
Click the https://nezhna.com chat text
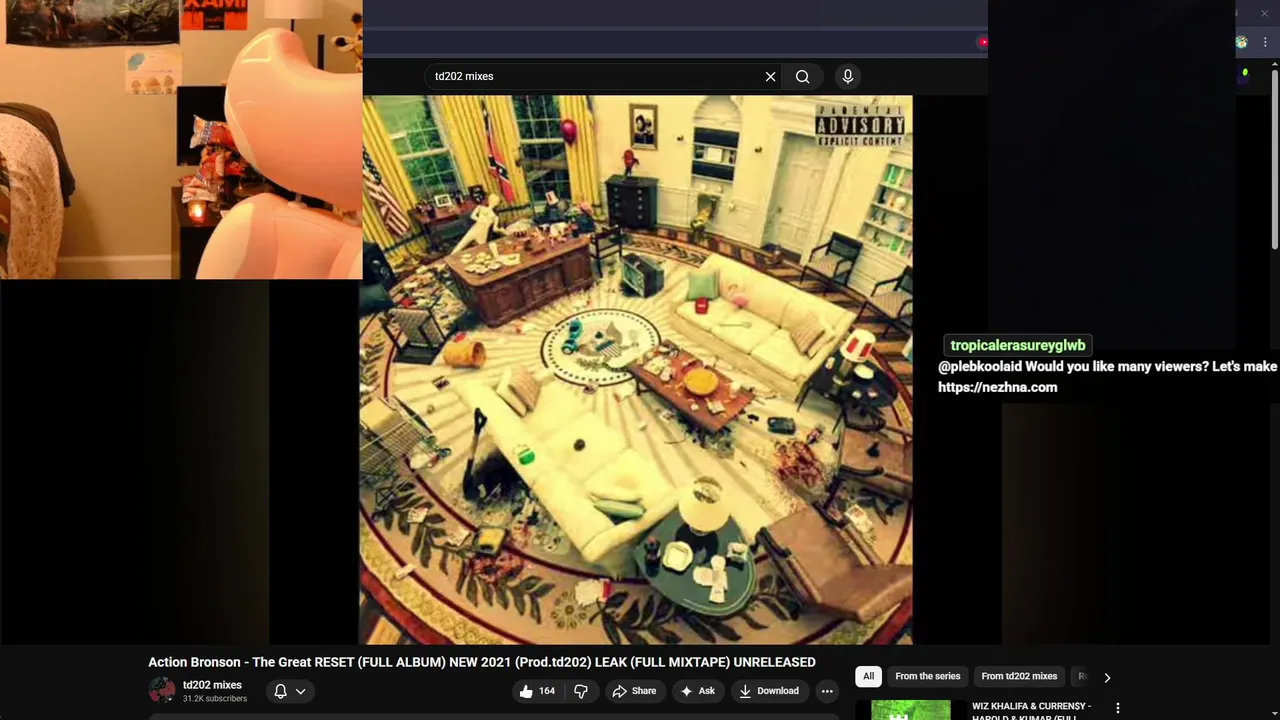997,387
